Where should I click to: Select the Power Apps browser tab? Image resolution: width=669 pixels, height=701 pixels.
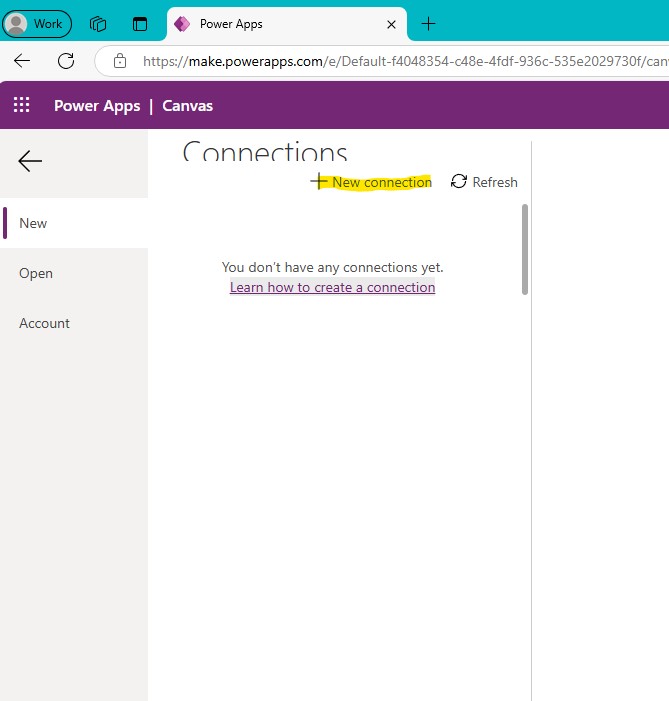(286, 24)
